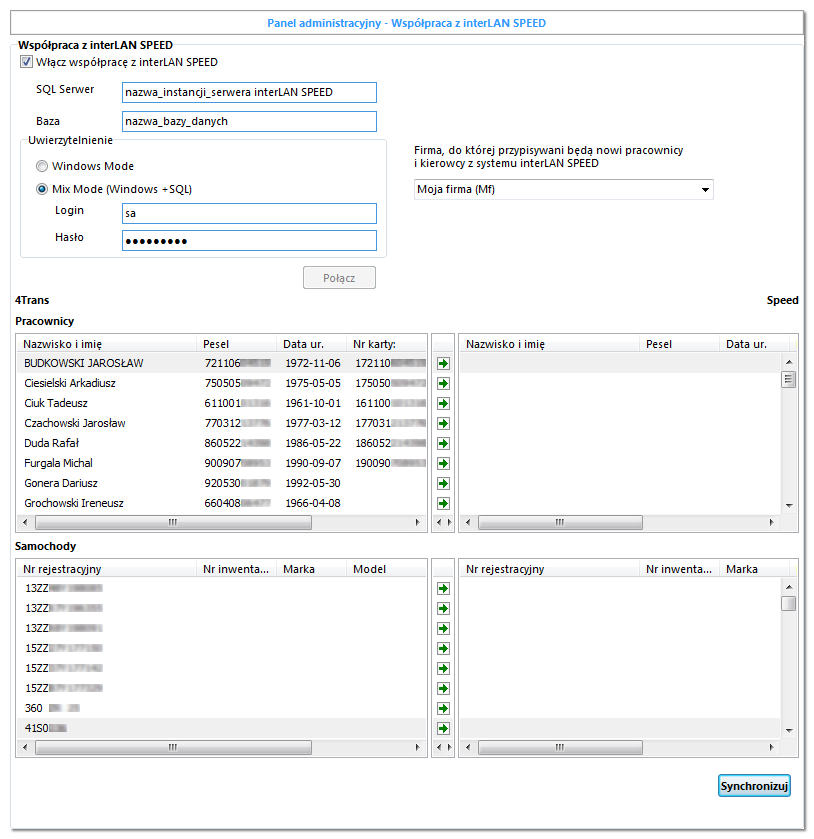Click Marka header in Speed cars list
The height and width of the screenshot is (839, 814).
point(754,569)
